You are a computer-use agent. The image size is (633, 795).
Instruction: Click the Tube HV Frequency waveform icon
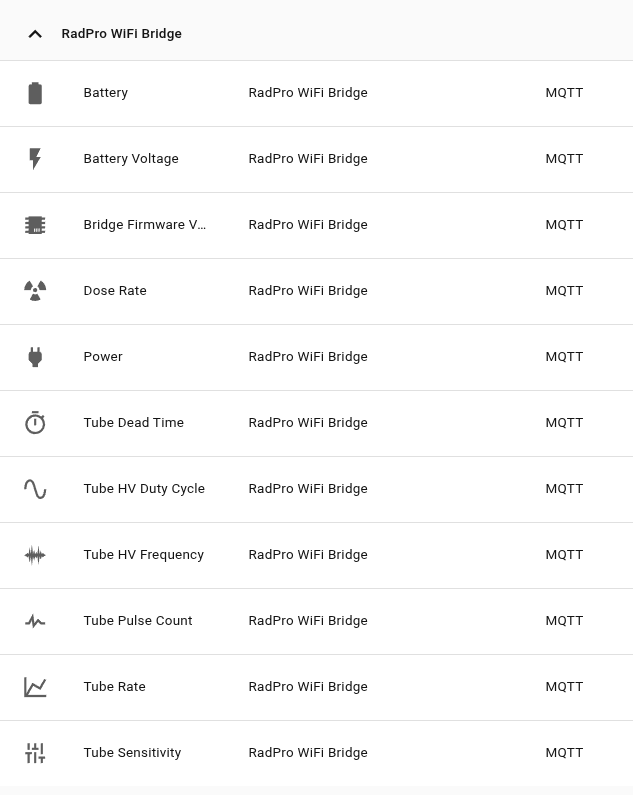pos(35,555)
